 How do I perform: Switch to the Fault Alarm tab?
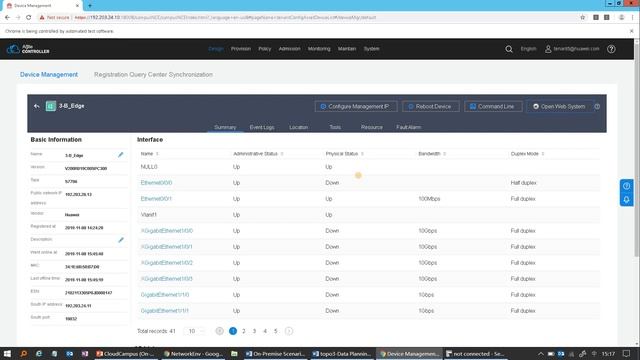click(409, 127)
